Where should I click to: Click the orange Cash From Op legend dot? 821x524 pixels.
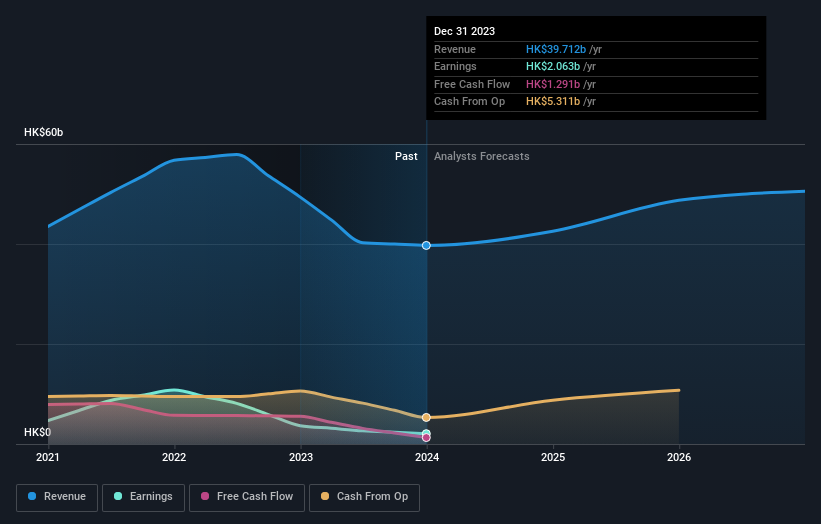point(325,496)
